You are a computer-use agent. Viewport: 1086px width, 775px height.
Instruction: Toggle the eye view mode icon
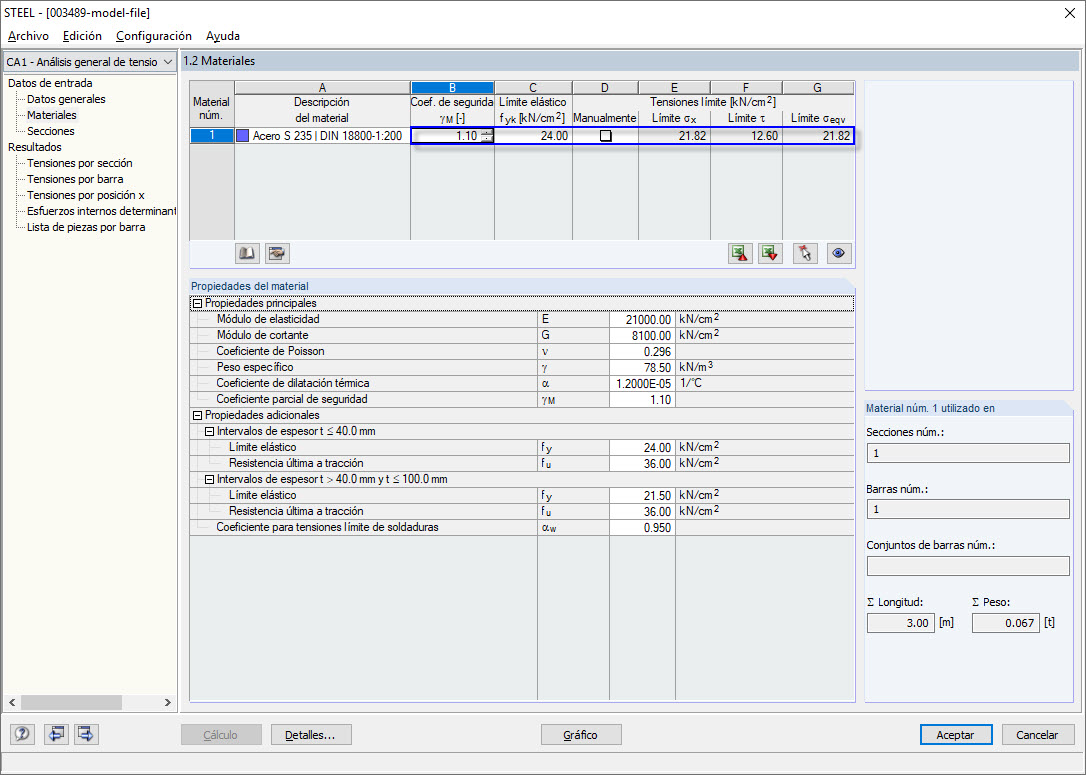(838, 253)
